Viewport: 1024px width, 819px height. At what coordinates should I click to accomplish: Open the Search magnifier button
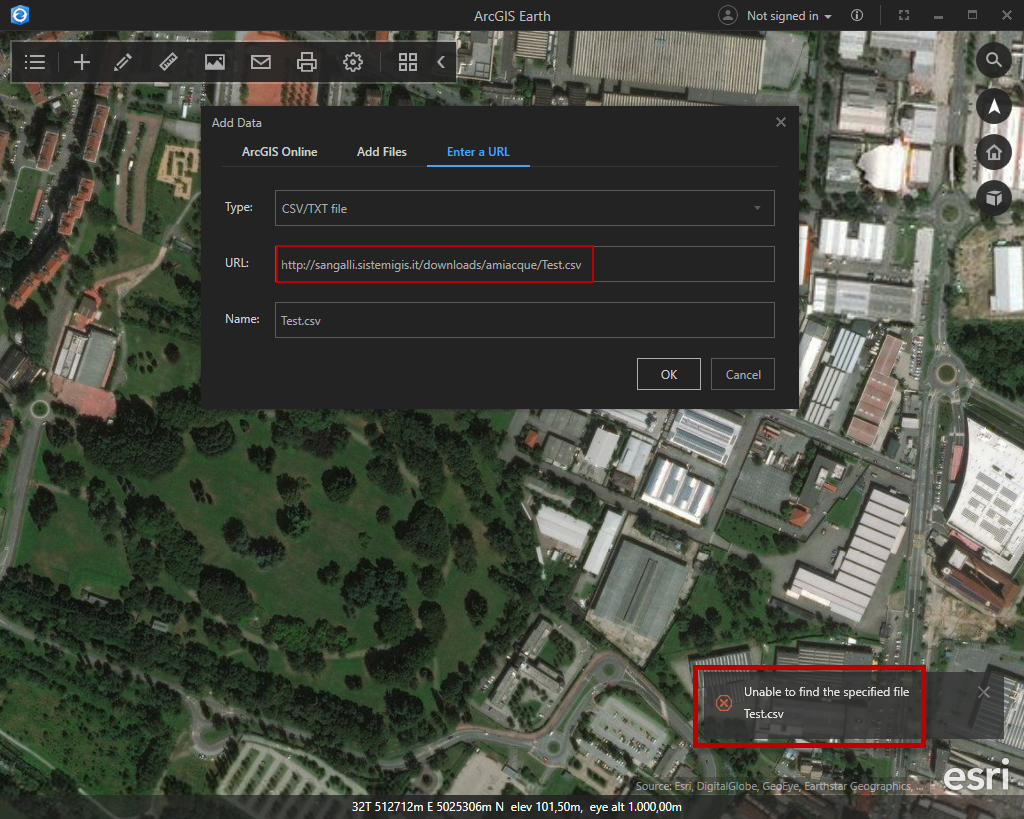point(993,60)
